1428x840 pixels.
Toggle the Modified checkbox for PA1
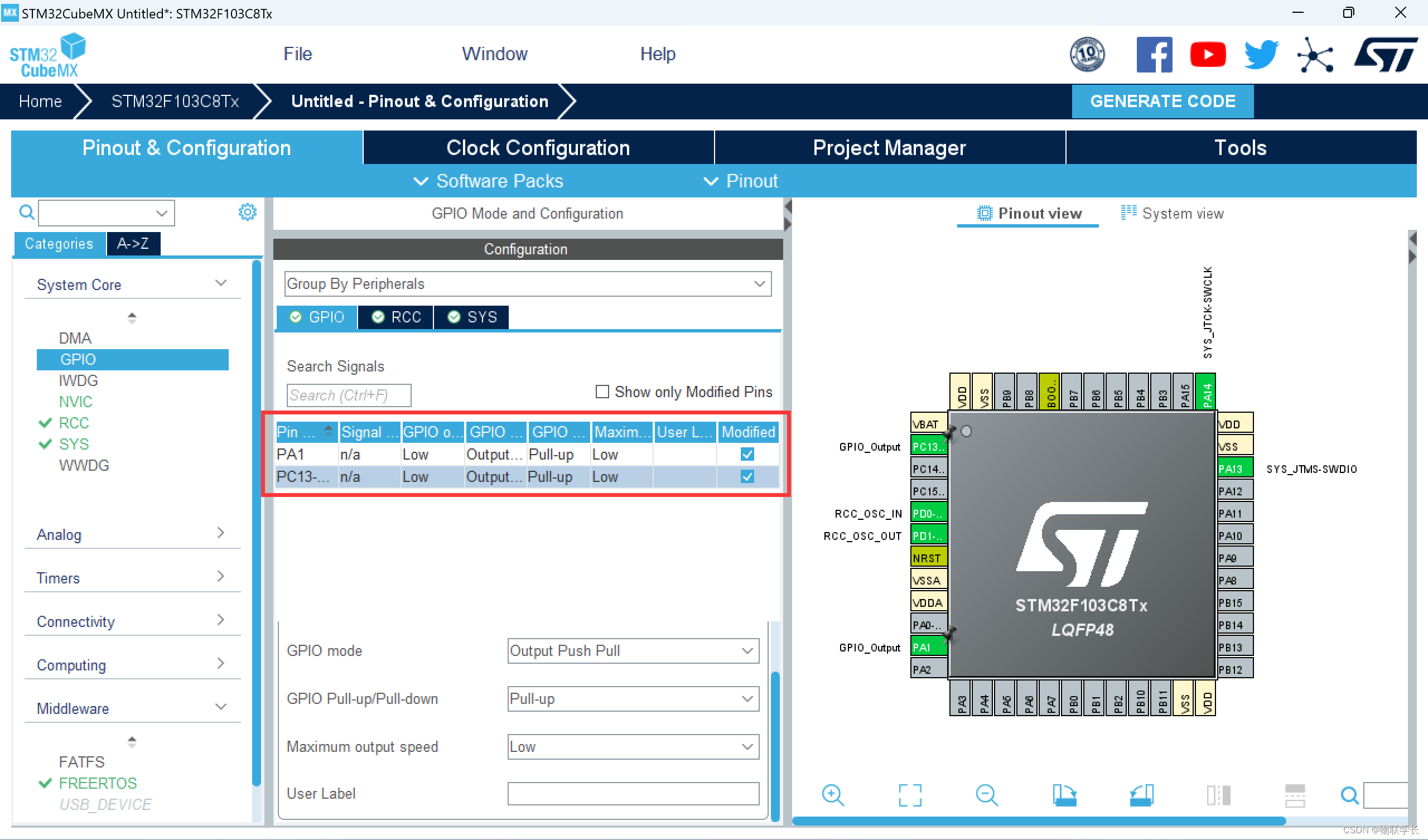[x=749, y=454]
